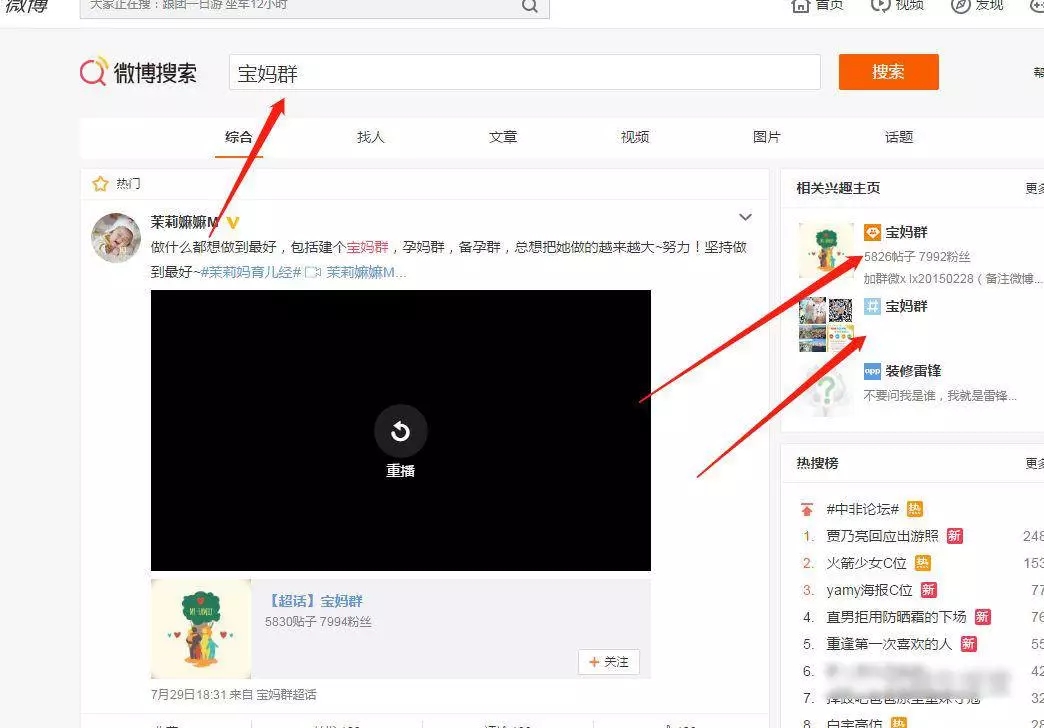Viewport: 1044px width, 728px height.
Task: Click the question-mark avatar for 装修雷锋
Action: (826, 391)
